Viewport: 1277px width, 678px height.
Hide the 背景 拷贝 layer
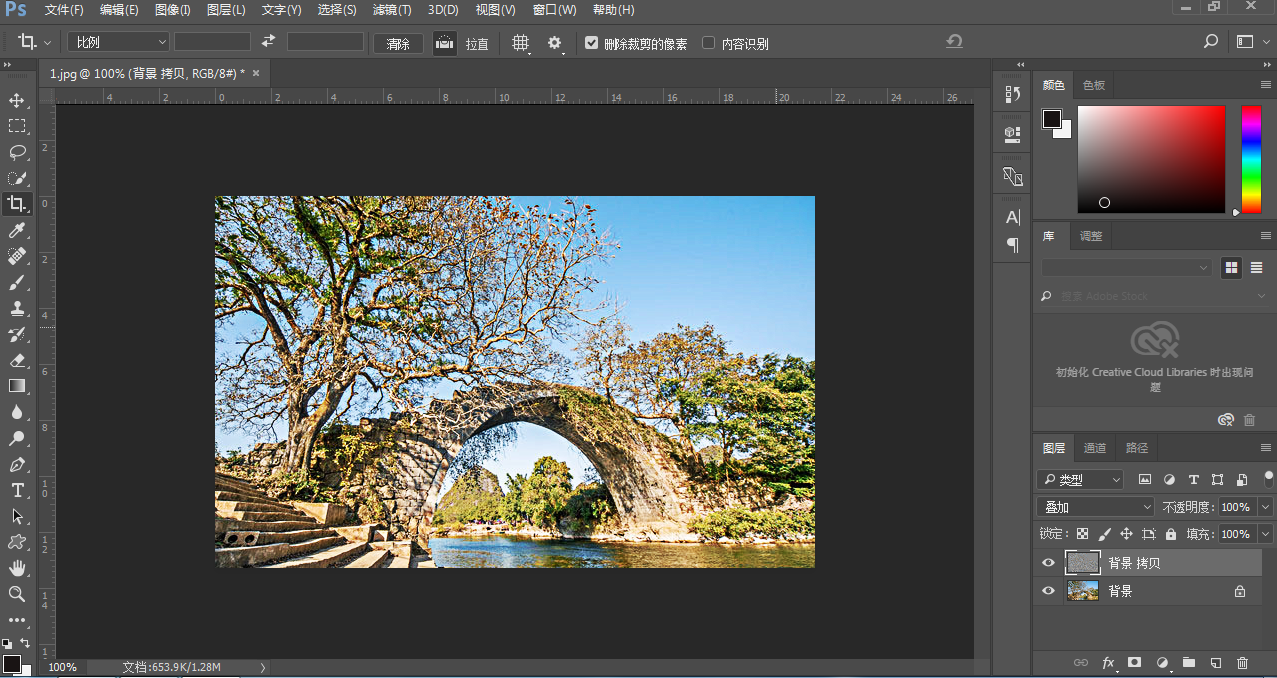[1048, 563]
